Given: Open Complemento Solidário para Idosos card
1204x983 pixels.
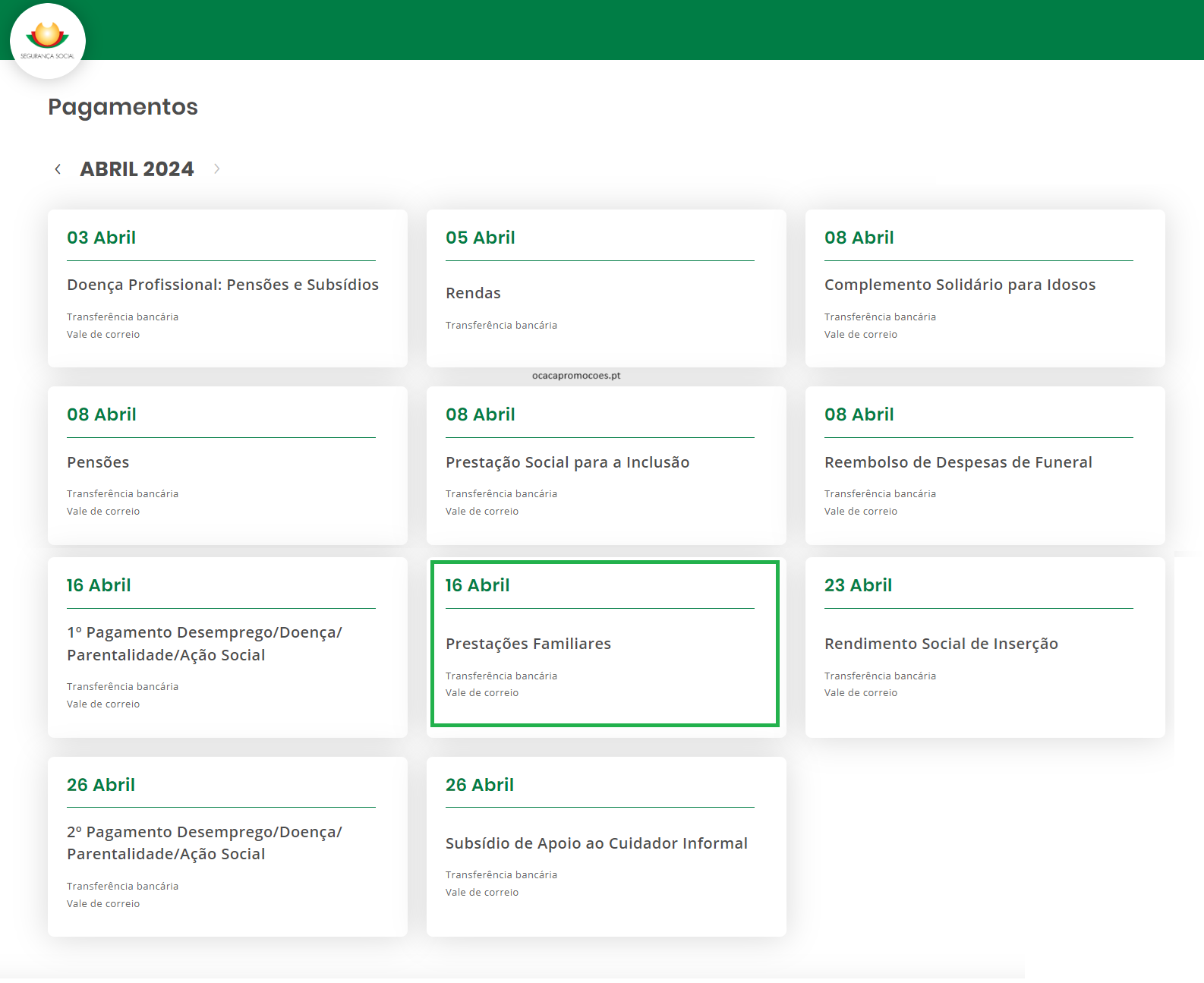Looking at the screenshot, I should point(985,288).
